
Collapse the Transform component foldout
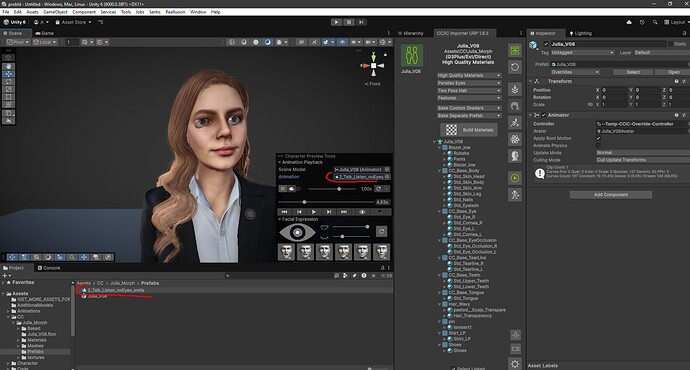coord(531,81)
